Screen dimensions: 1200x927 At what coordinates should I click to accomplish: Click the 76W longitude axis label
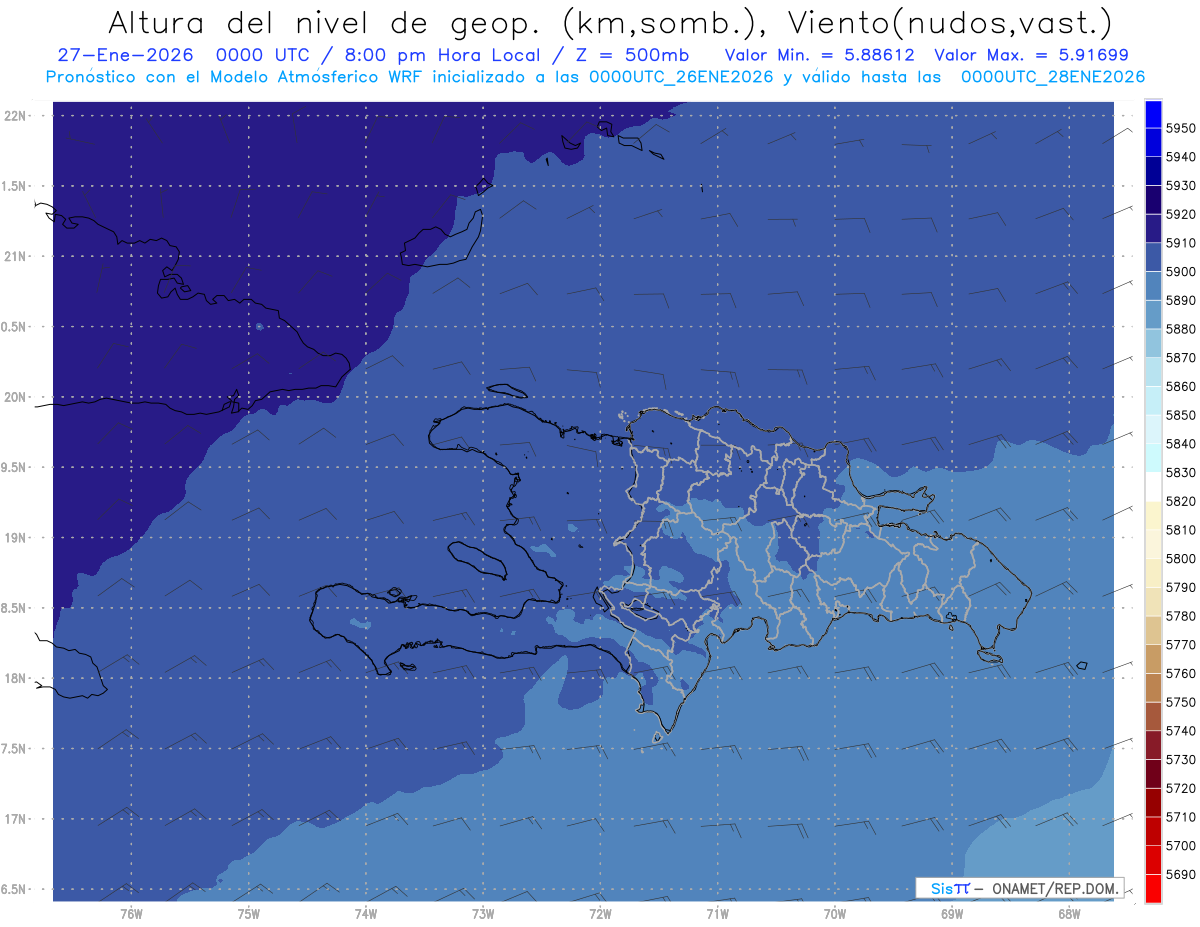click(x=131, y=913)
